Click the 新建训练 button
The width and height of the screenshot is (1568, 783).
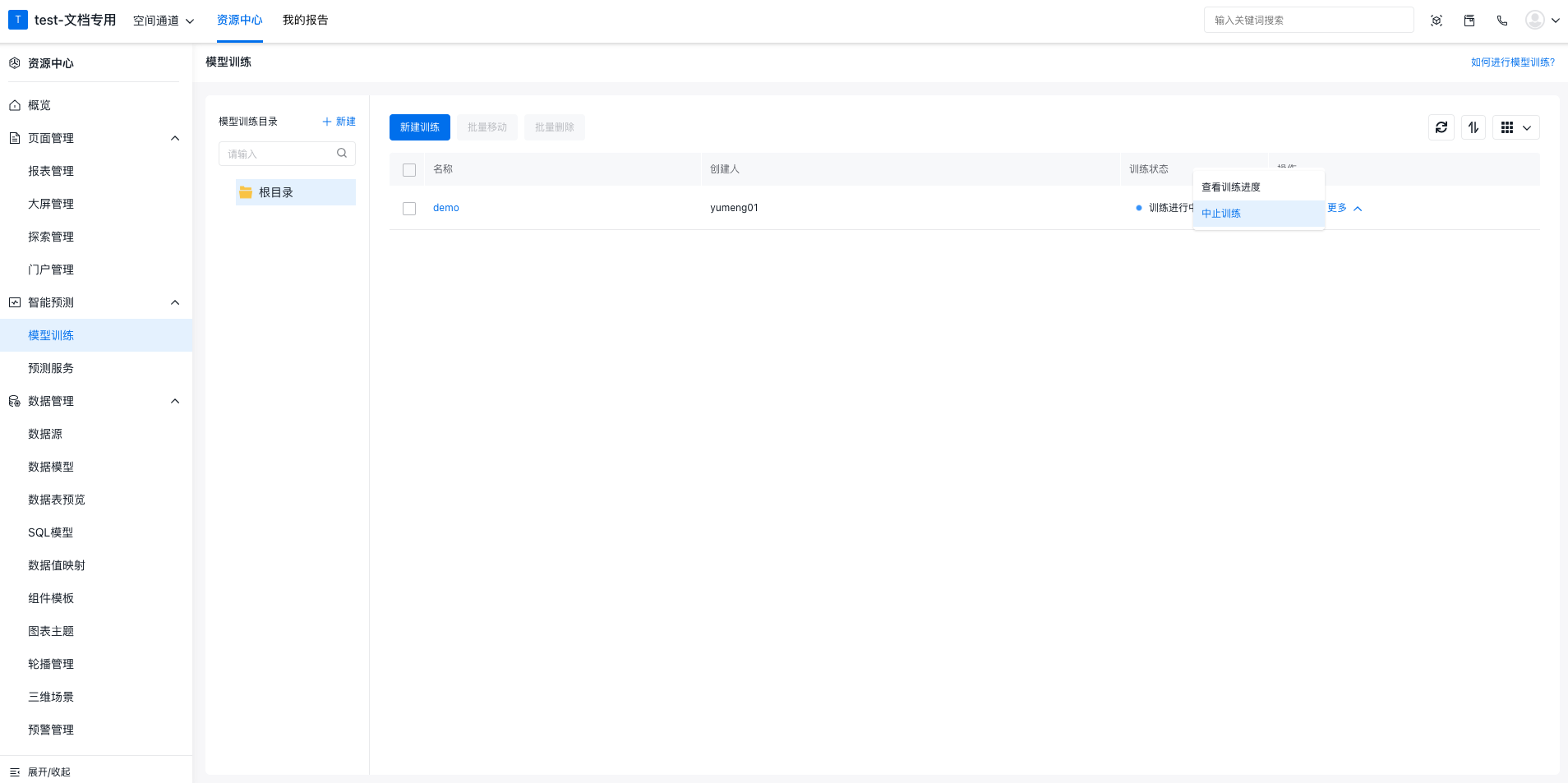coord(420,127)
